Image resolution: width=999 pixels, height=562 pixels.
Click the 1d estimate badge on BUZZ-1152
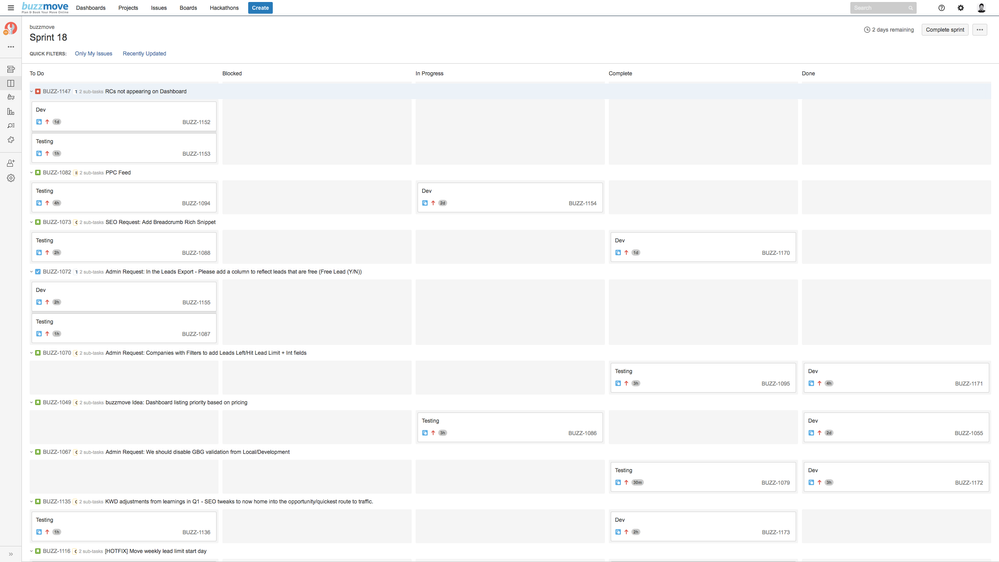pos(57,122)
